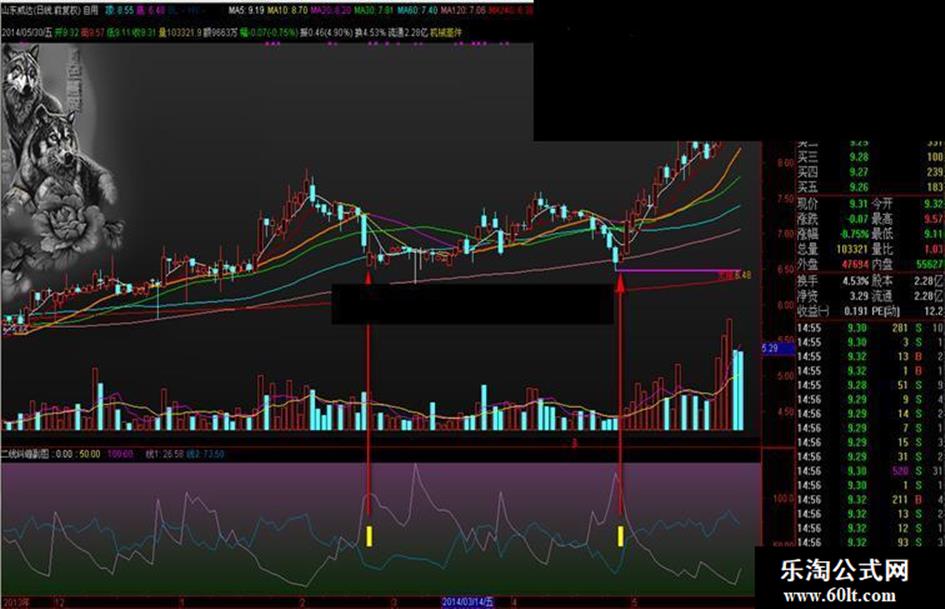The height and width of the screenshot is (609, 945).
Task: Click the 现价 9.31 current price value
Action: tap(858, 204)
